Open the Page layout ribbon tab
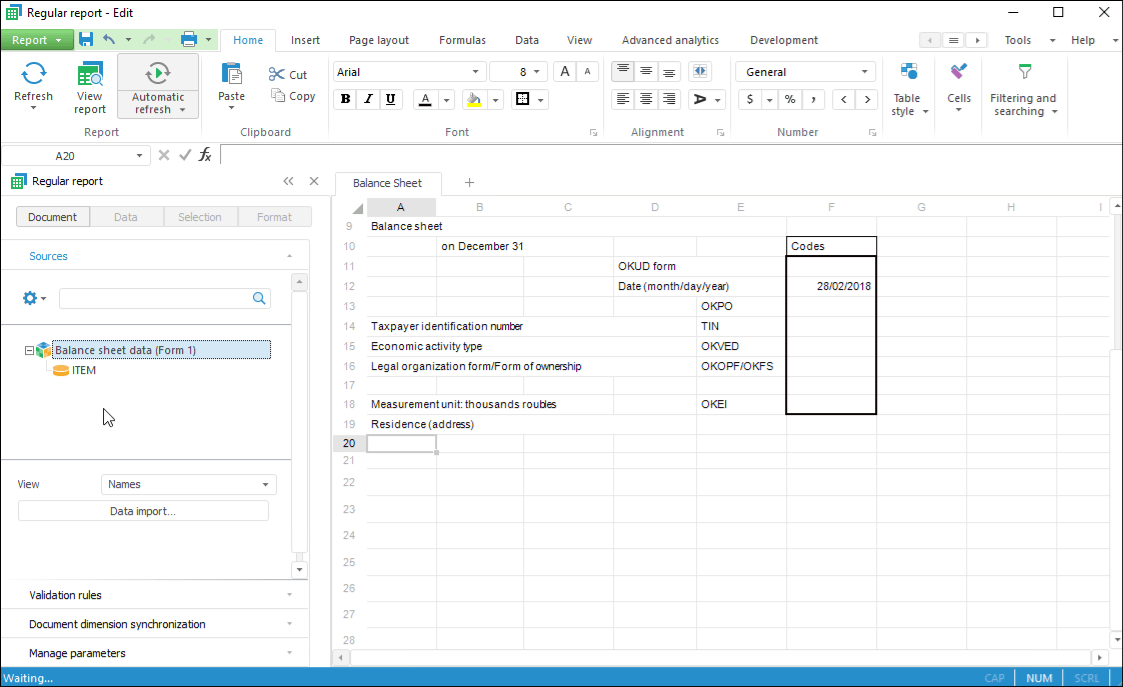The height and width of the screenshot is (687, 1123). (378, 40)
